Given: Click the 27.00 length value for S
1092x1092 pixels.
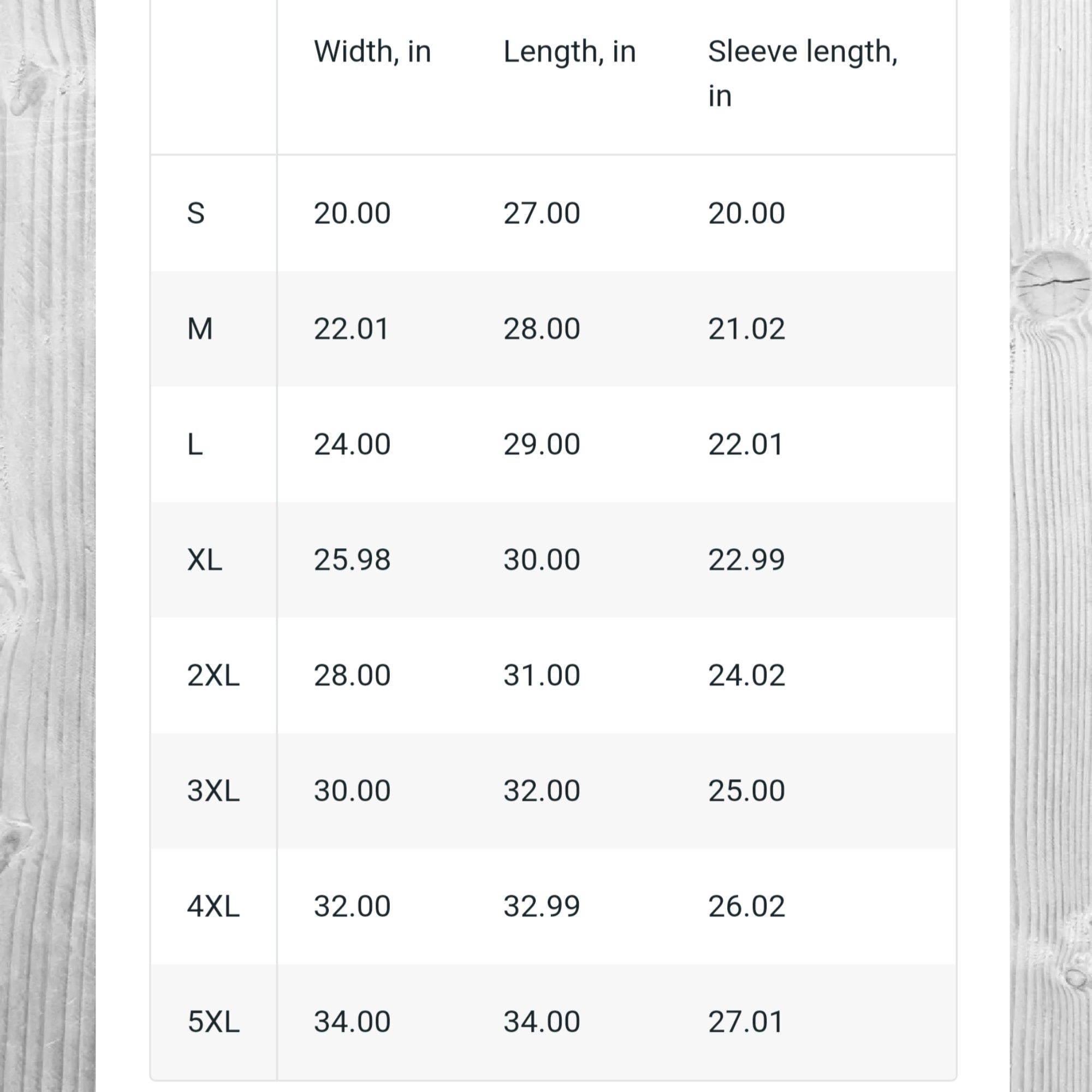Looking at the screenshot, I should [542, 213].
